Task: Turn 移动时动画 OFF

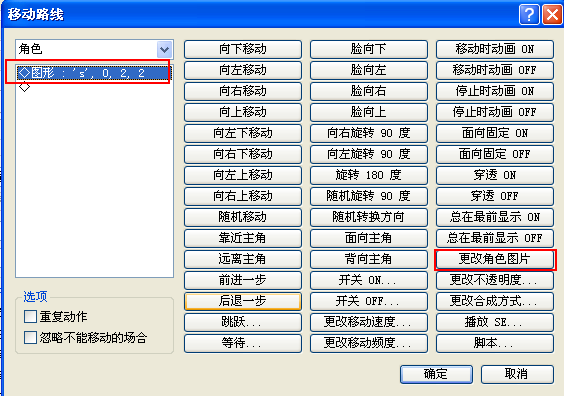Action: 495,70
